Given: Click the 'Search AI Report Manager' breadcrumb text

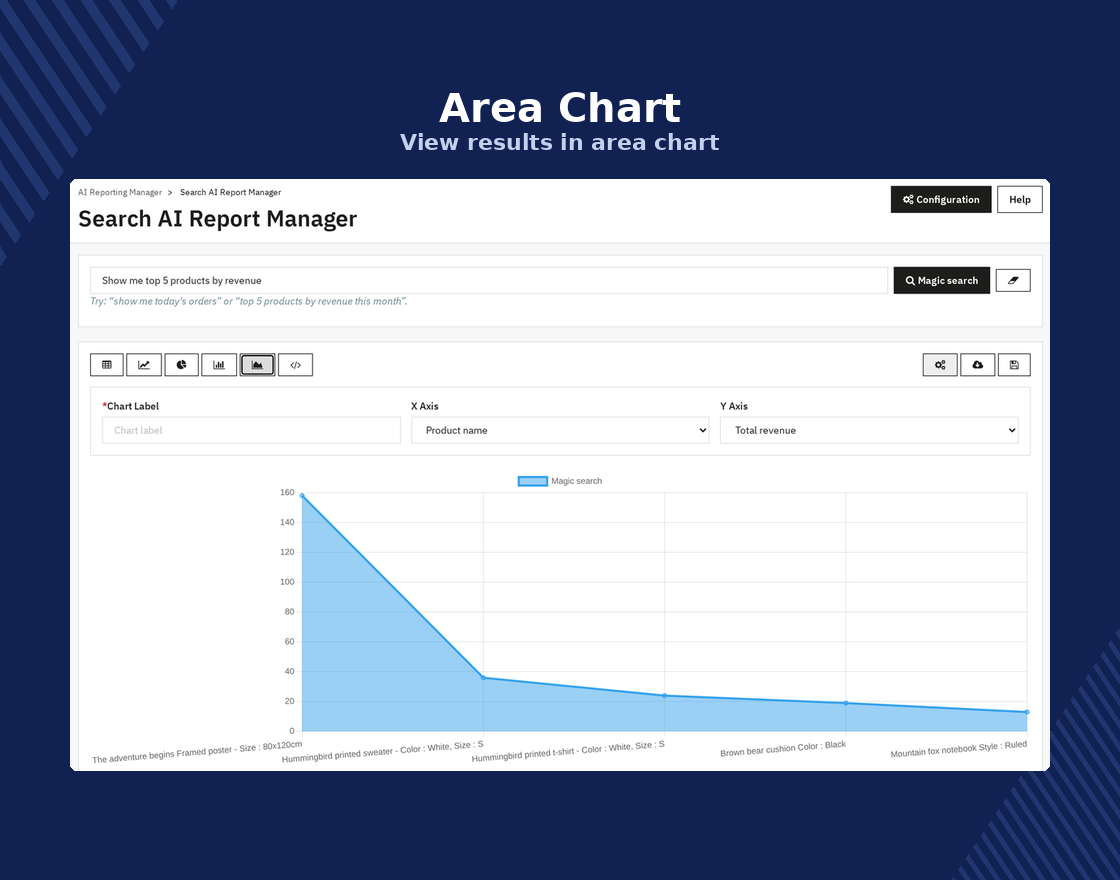Looking at the screenshot, I should pyautogui.click(x=230, y=192).
